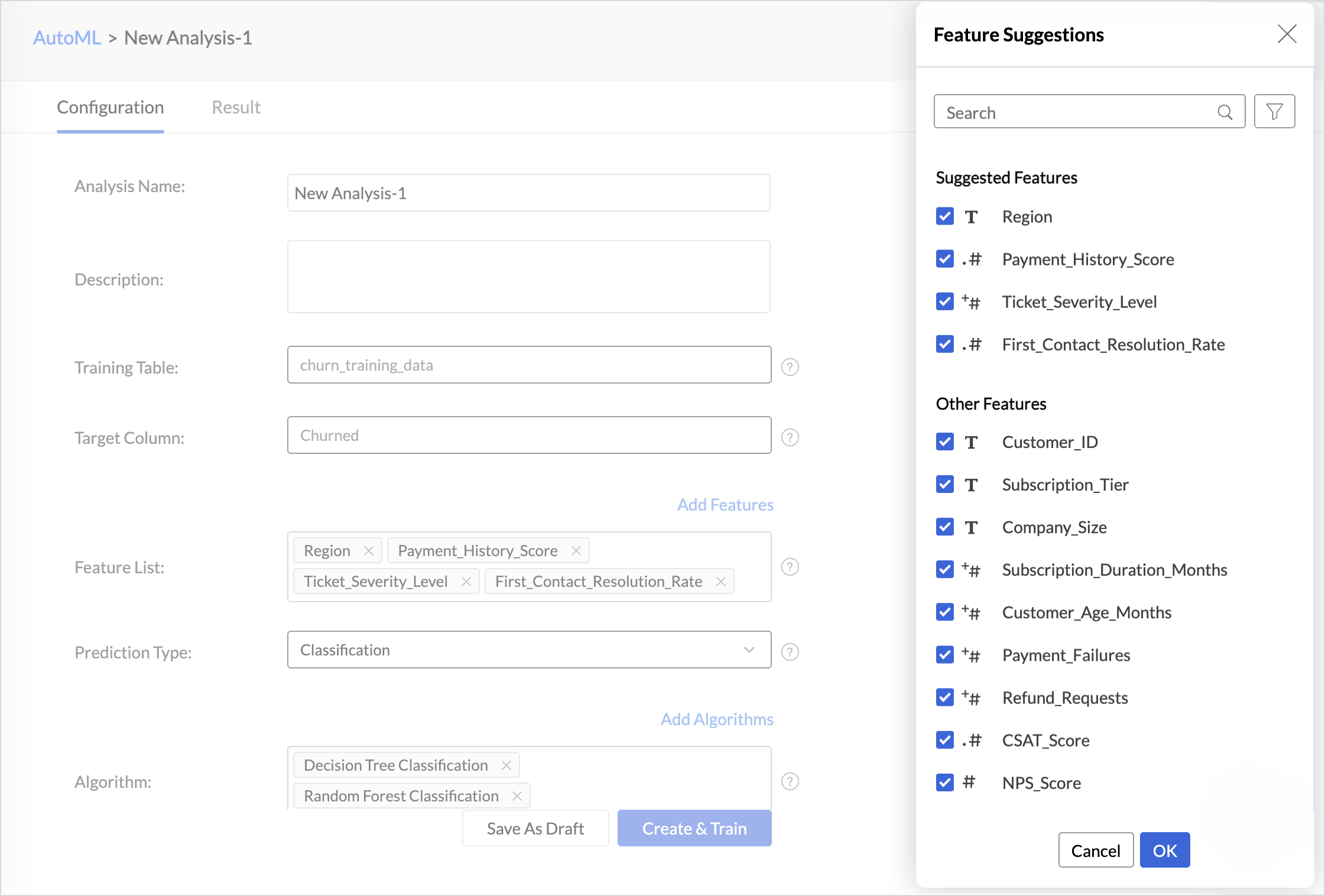Click help icon beside Training Table
Screen dimensions: 1325x896
tap(790, 367)
